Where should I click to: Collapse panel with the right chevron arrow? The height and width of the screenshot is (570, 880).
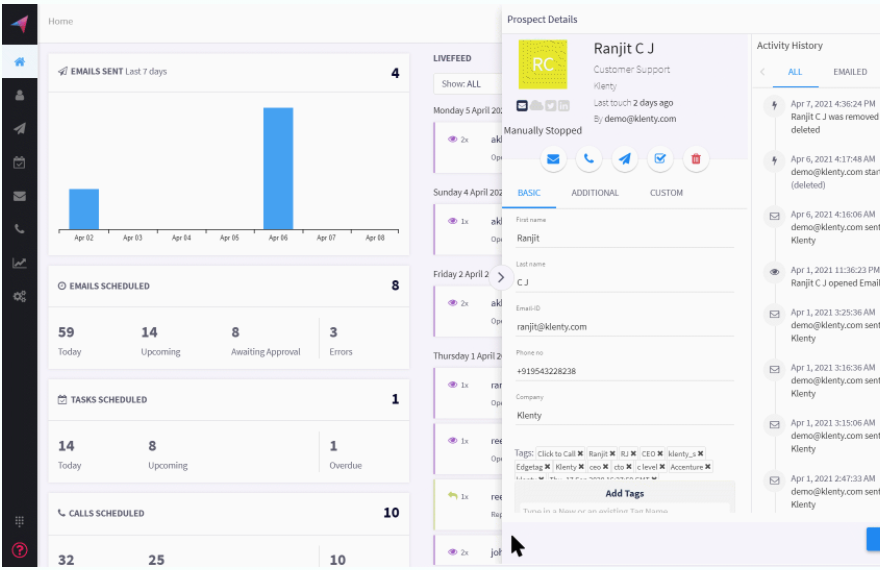coord(500,278)
